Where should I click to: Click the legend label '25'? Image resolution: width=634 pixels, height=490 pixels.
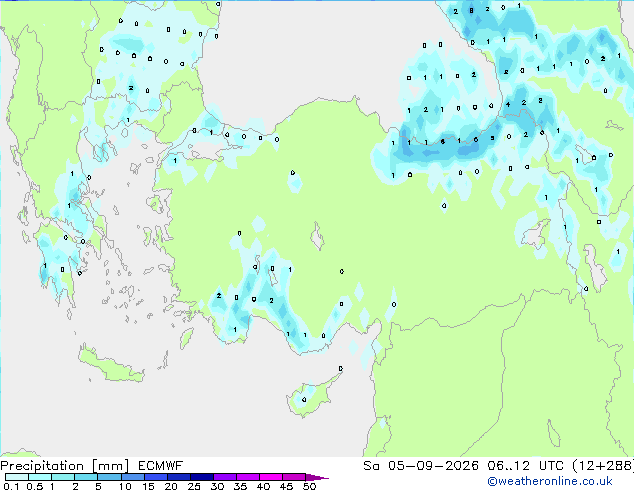tap(194, 486)
